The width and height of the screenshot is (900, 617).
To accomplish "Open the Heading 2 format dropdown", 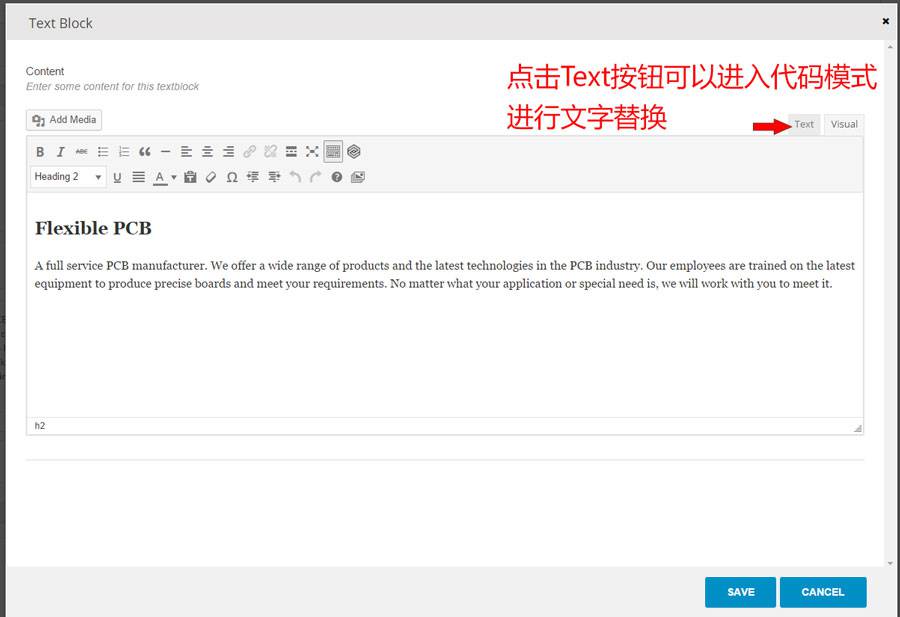I will [x=68, y=177].
